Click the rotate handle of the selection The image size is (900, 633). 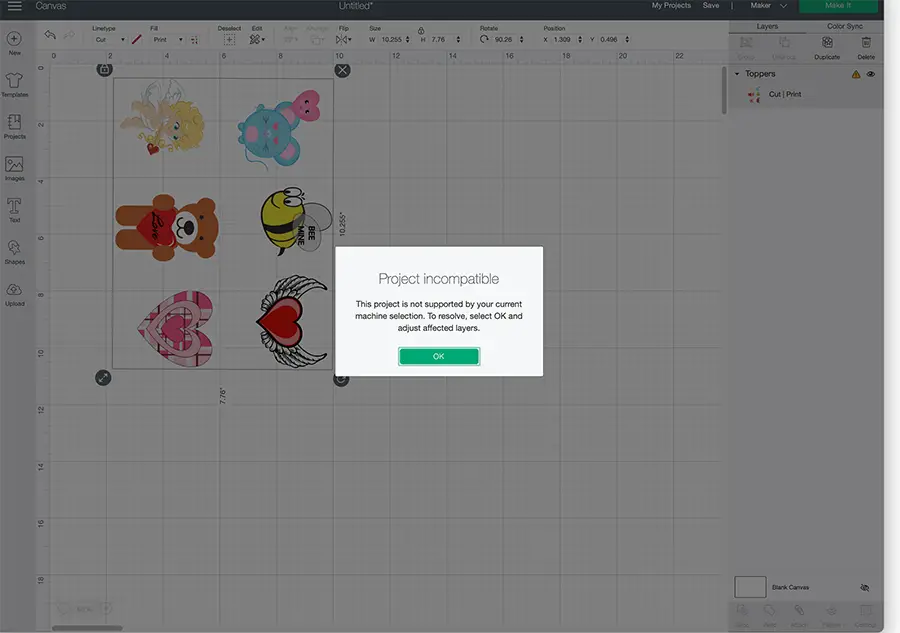tap(341, 379)
